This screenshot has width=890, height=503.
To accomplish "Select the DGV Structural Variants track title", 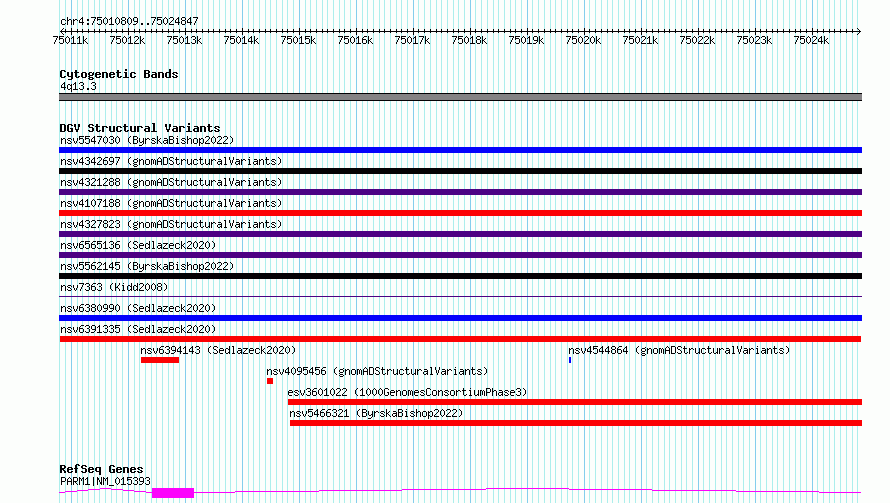I will click(140, 128).
